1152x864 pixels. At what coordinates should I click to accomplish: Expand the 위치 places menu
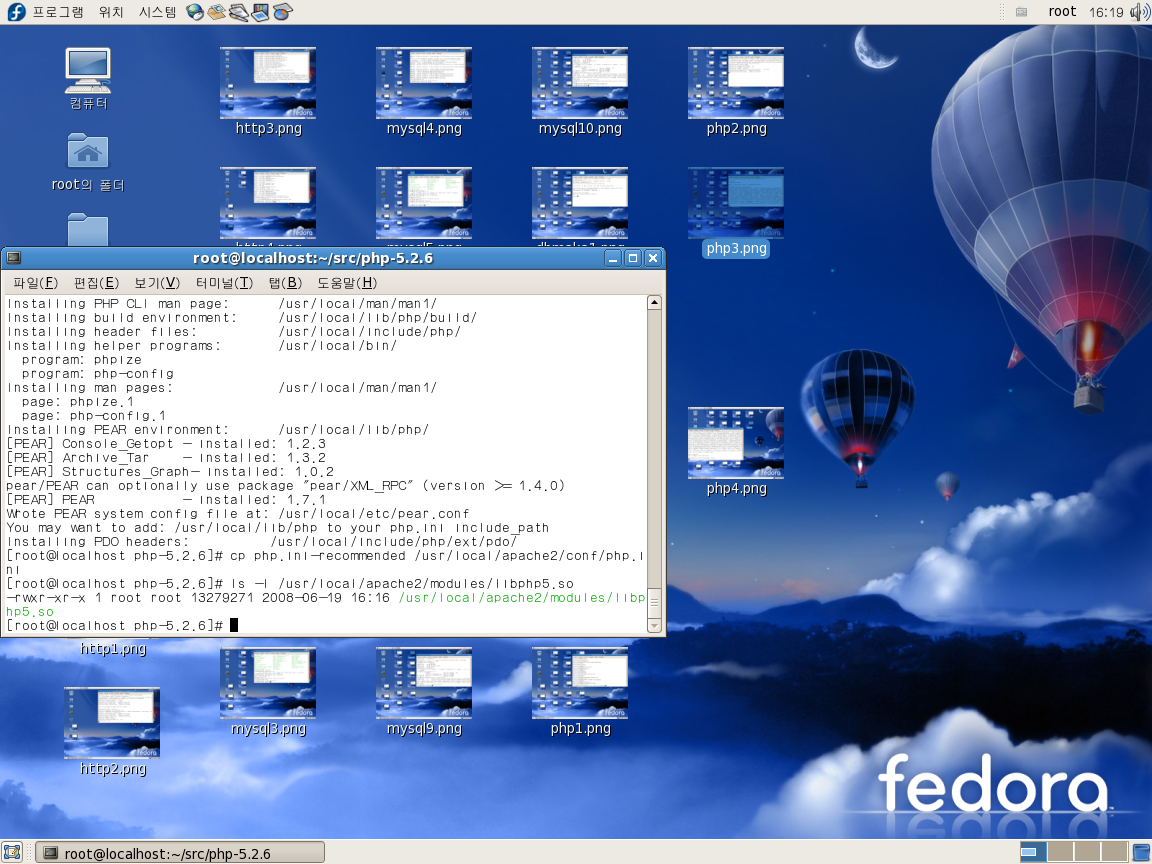coord(111,12)
